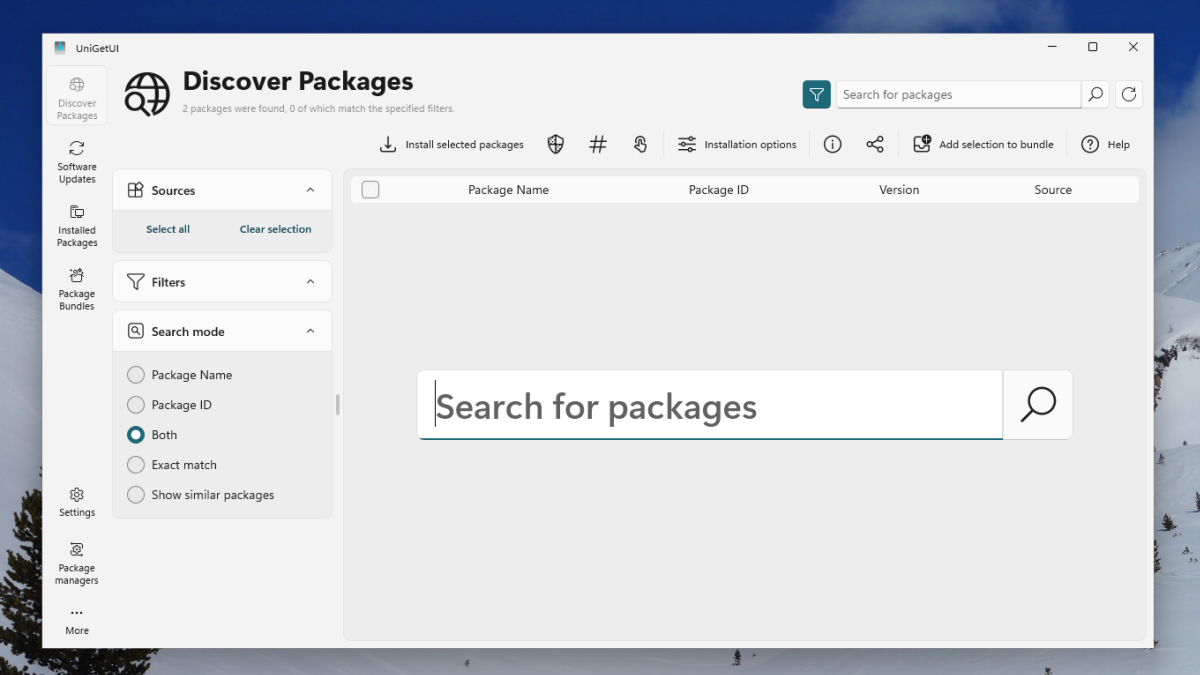The height and width of the screenshot is (675, 1200).
Task: Choose the Exact match search mode
Action: coord(136,465)
